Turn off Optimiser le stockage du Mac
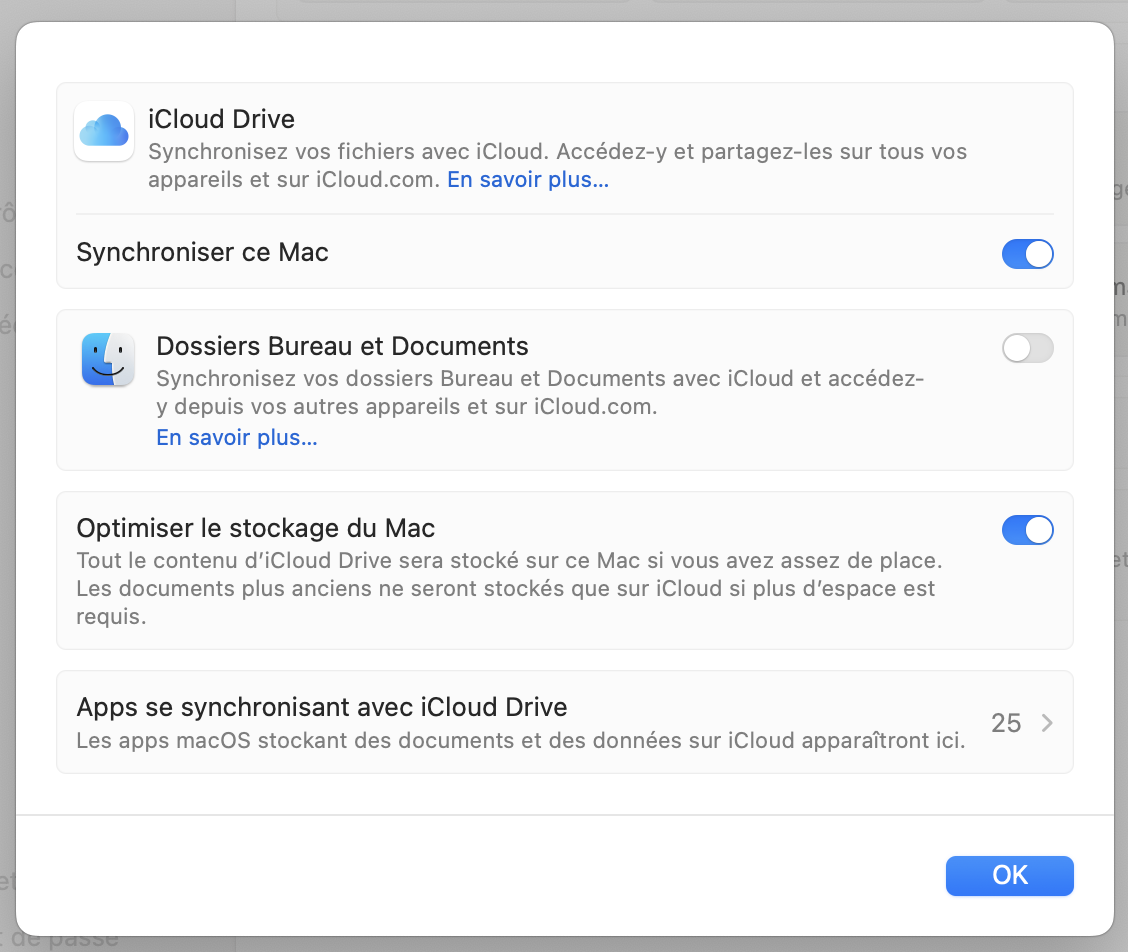The image size is (1128, 952). pyautogui.click(x=1027, y=530)
